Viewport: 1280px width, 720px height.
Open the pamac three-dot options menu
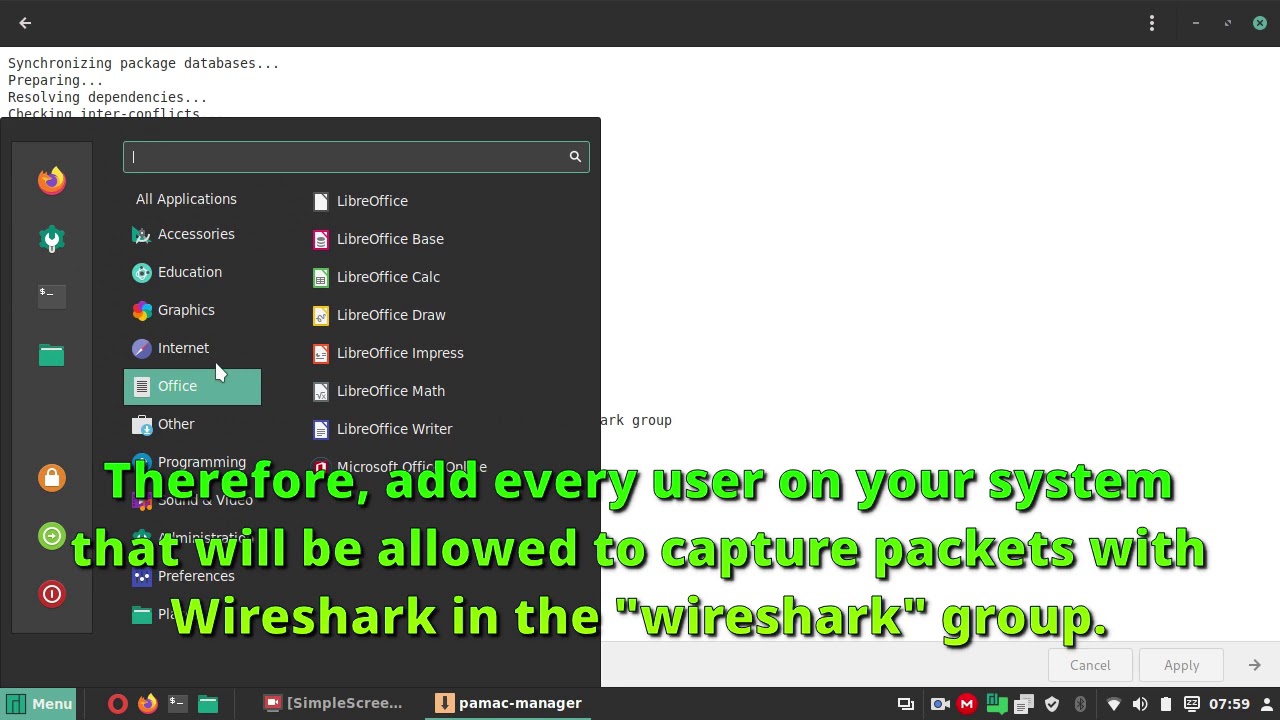1152,23
